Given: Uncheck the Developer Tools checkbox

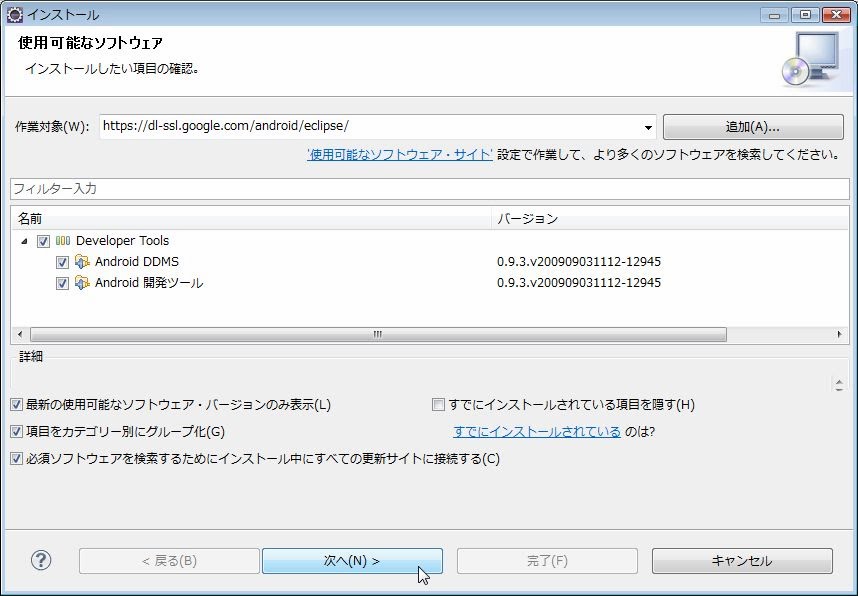Looking at the screenshot, I should 43,241.
